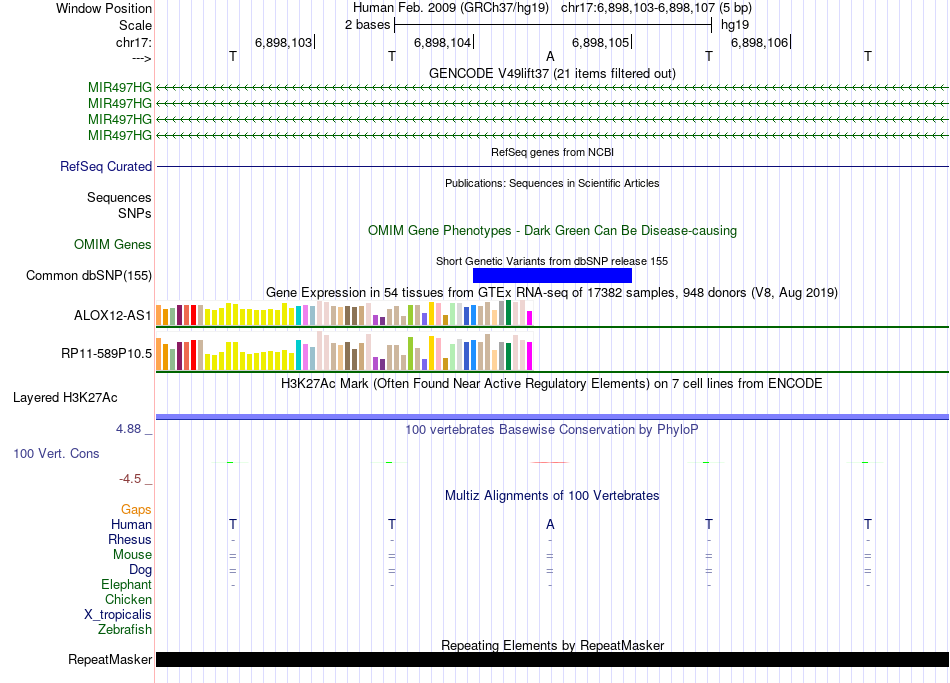Open the GENCODE V49lift37 track title
The image size is (950, 683).
coord(552,73)
